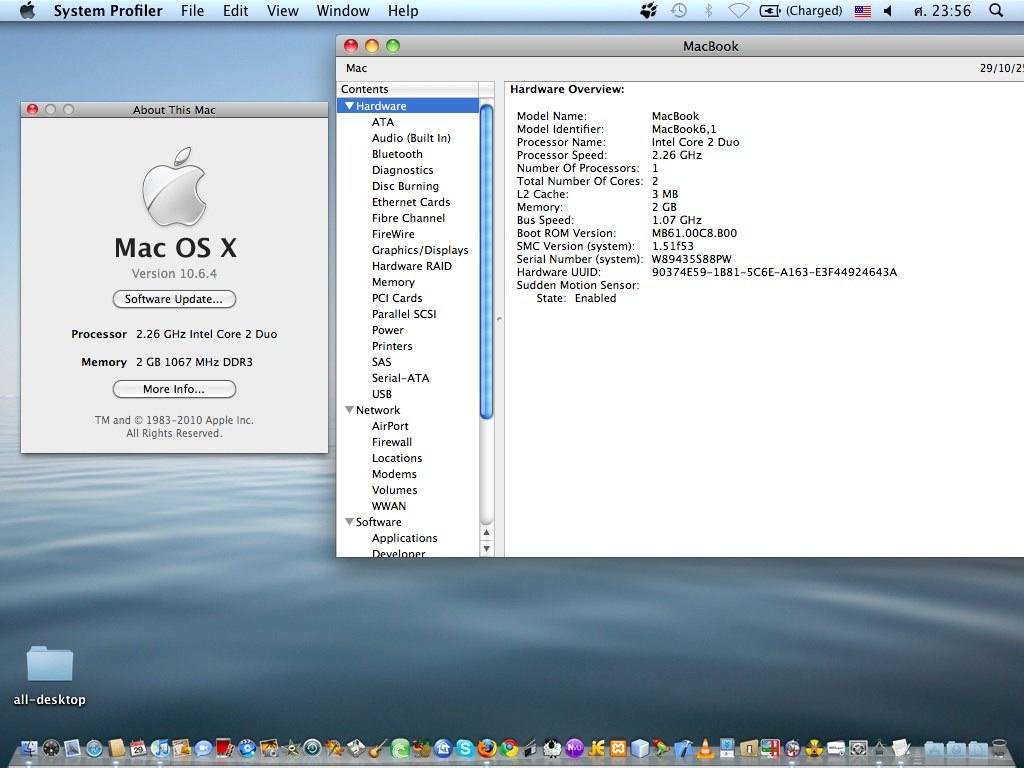Open Time Machine in the Dock
The height and width of the screenshot is (768, 1024).
click(x=312, y=748)
